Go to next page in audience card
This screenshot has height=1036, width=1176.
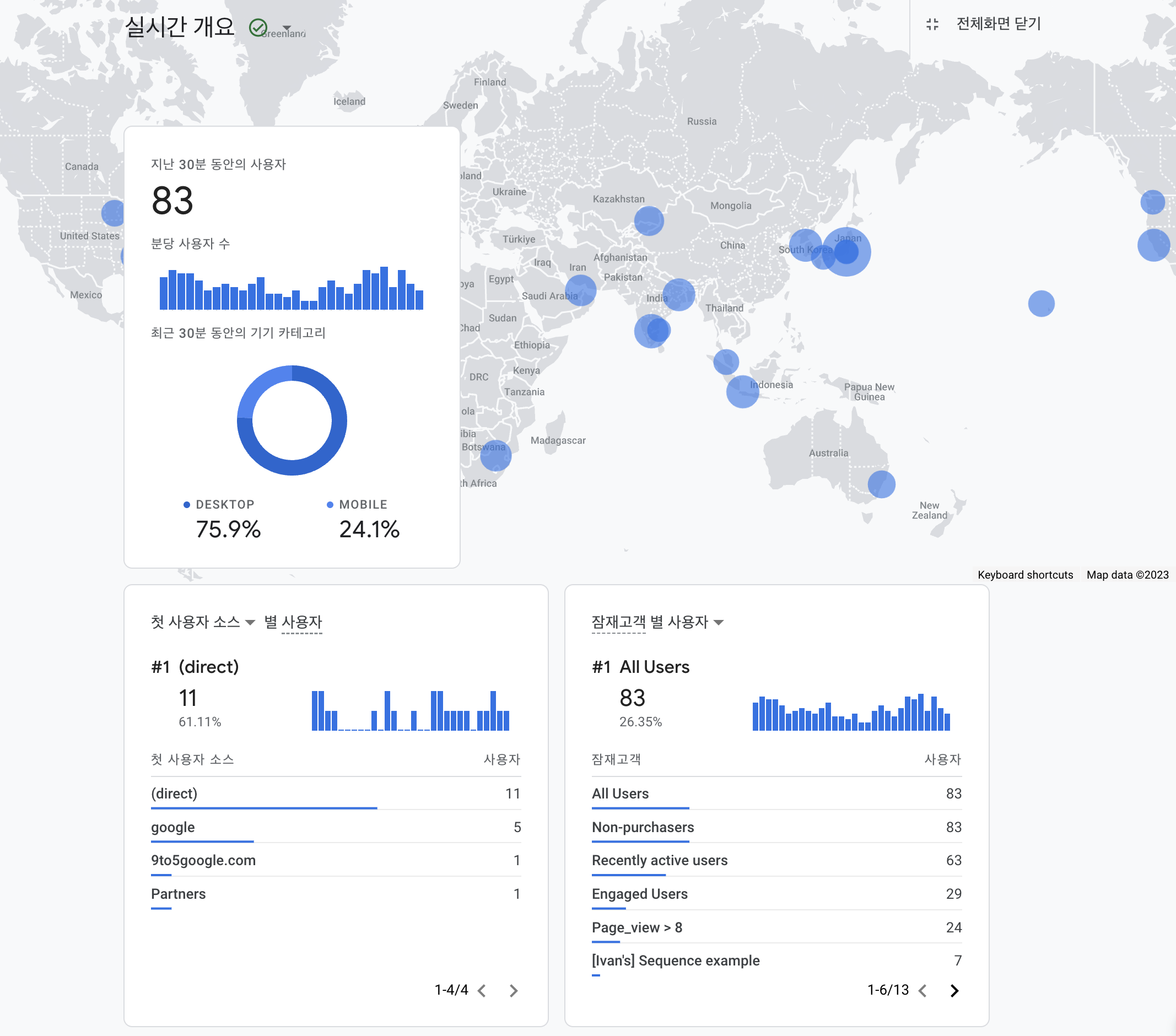click(954, 991)
